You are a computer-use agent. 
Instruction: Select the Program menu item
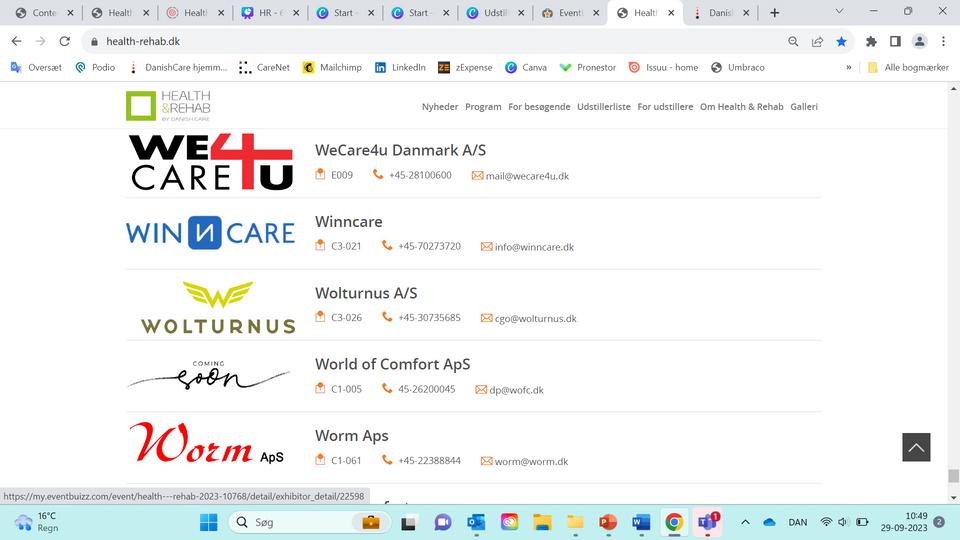483,107
